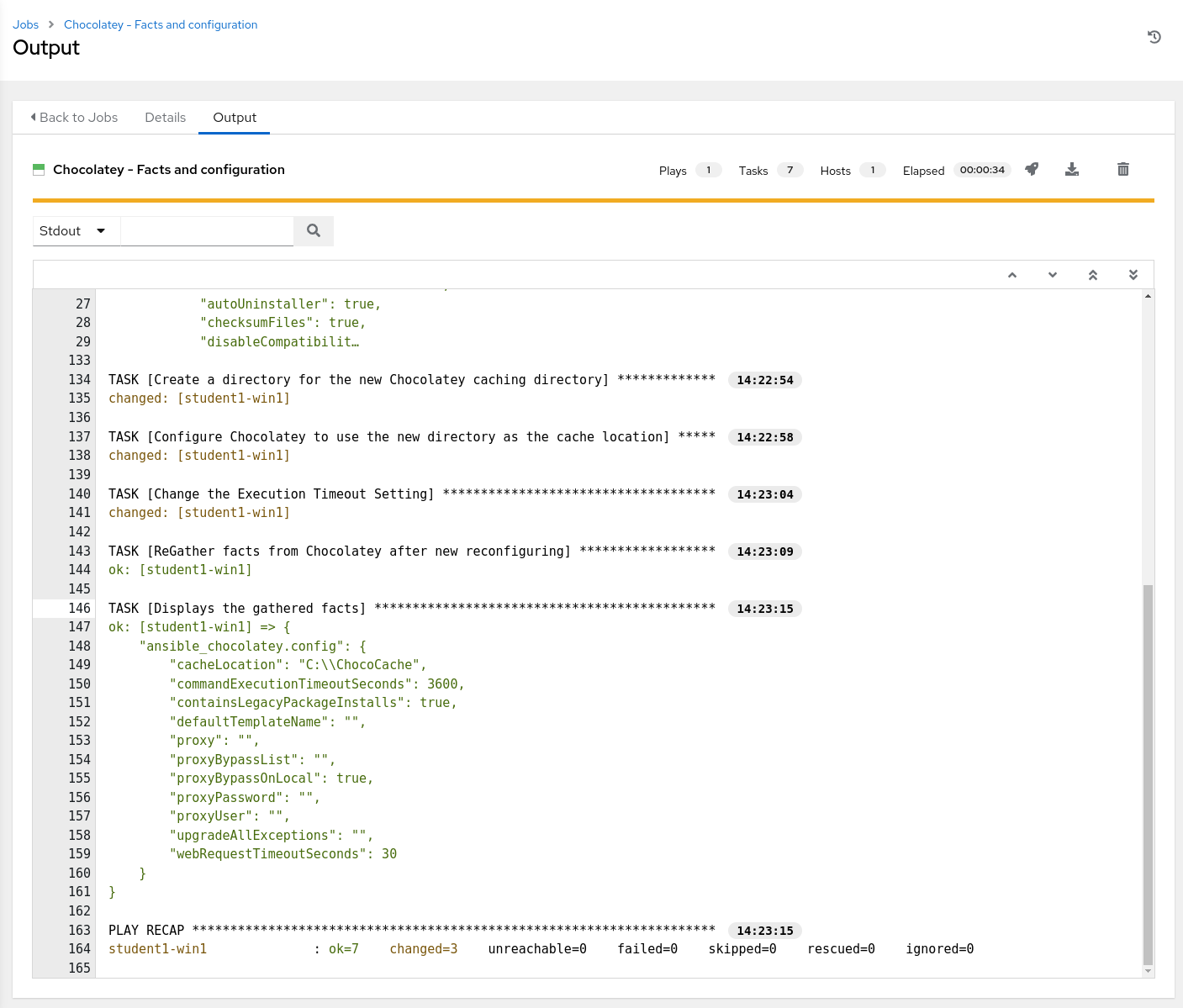Open the Stdout filter dropdown
The width and height of the screenshot is (1183, 1008).
pos(77,230)
